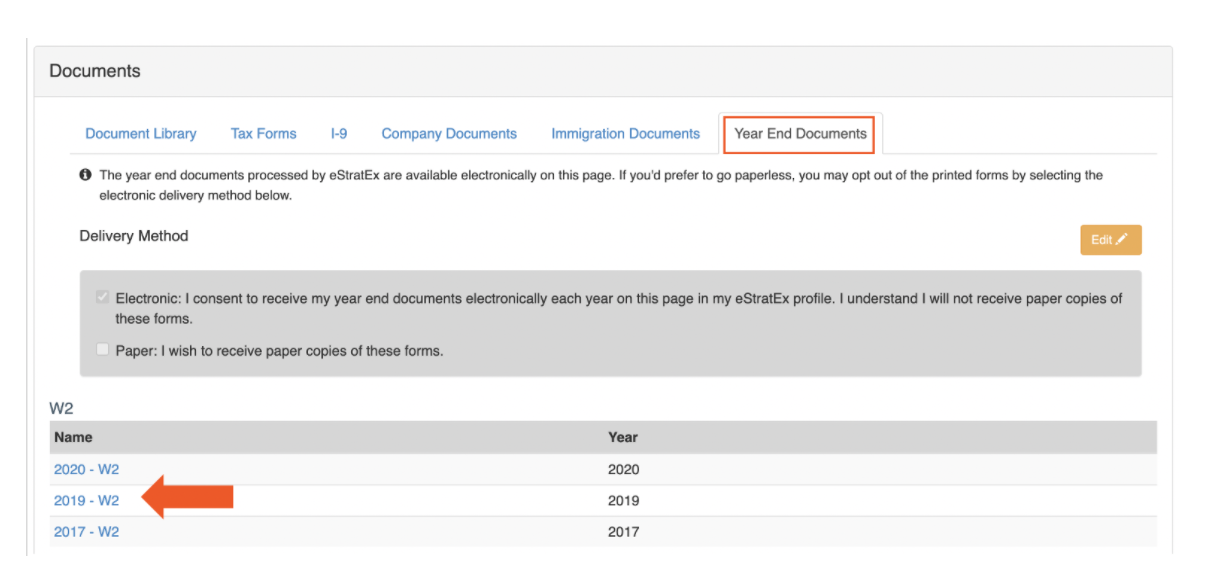The height and width of the screenshot is (588, 1208).
Task: Switch to the Tax Forms tab
Action: pos(263,133)
